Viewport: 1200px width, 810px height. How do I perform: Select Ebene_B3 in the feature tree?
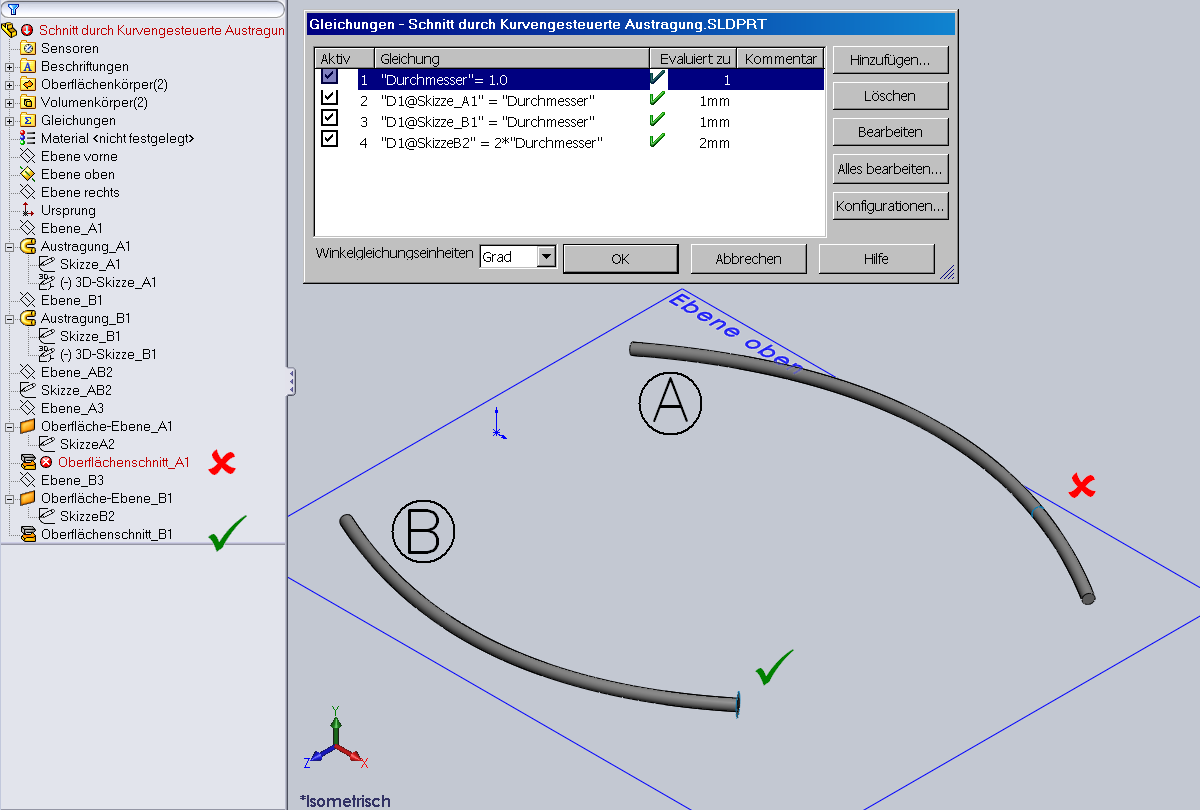[x=72, y=480]
